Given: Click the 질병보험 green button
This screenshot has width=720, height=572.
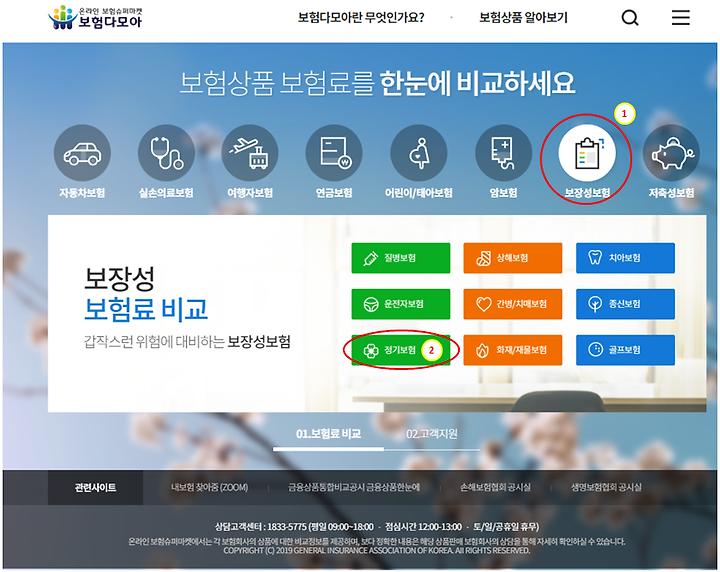Looking at the screenshot, I should (x=401, y=258).
